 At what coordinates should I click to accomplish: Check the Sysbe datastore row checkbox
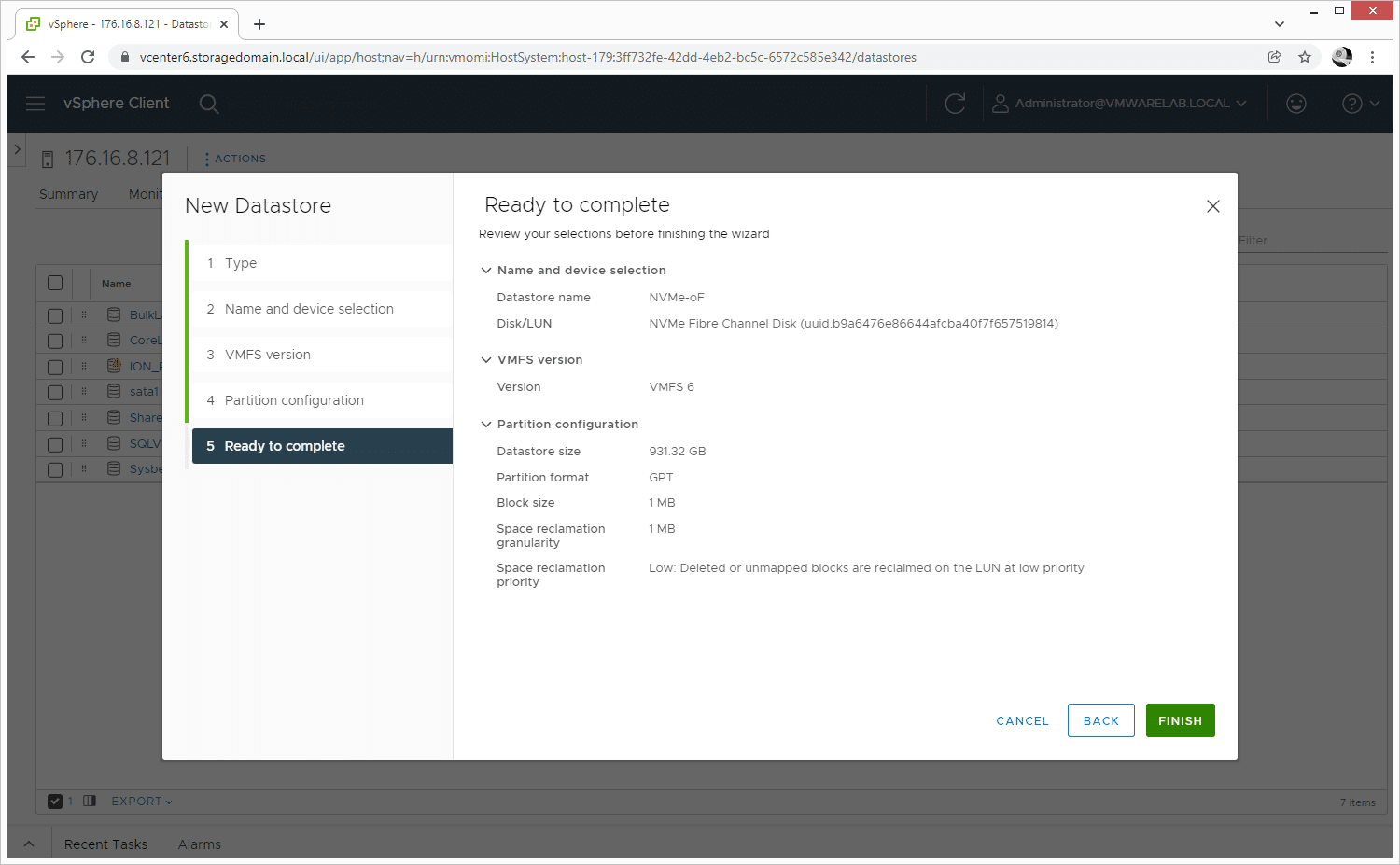click(x=55, y=469)
